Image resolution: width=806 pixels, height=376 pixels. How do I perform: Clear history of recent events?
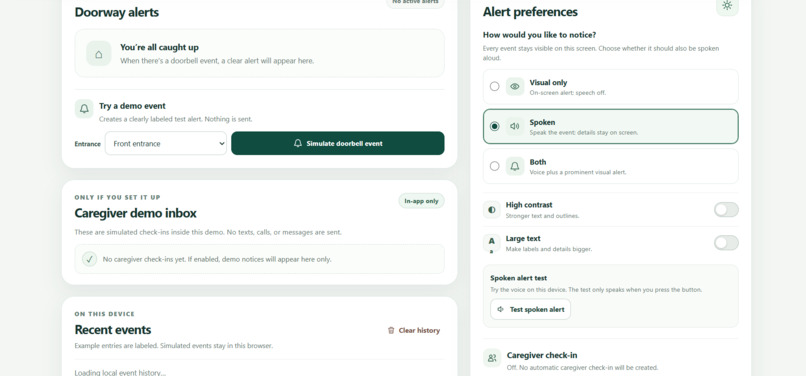coord(414,330)
